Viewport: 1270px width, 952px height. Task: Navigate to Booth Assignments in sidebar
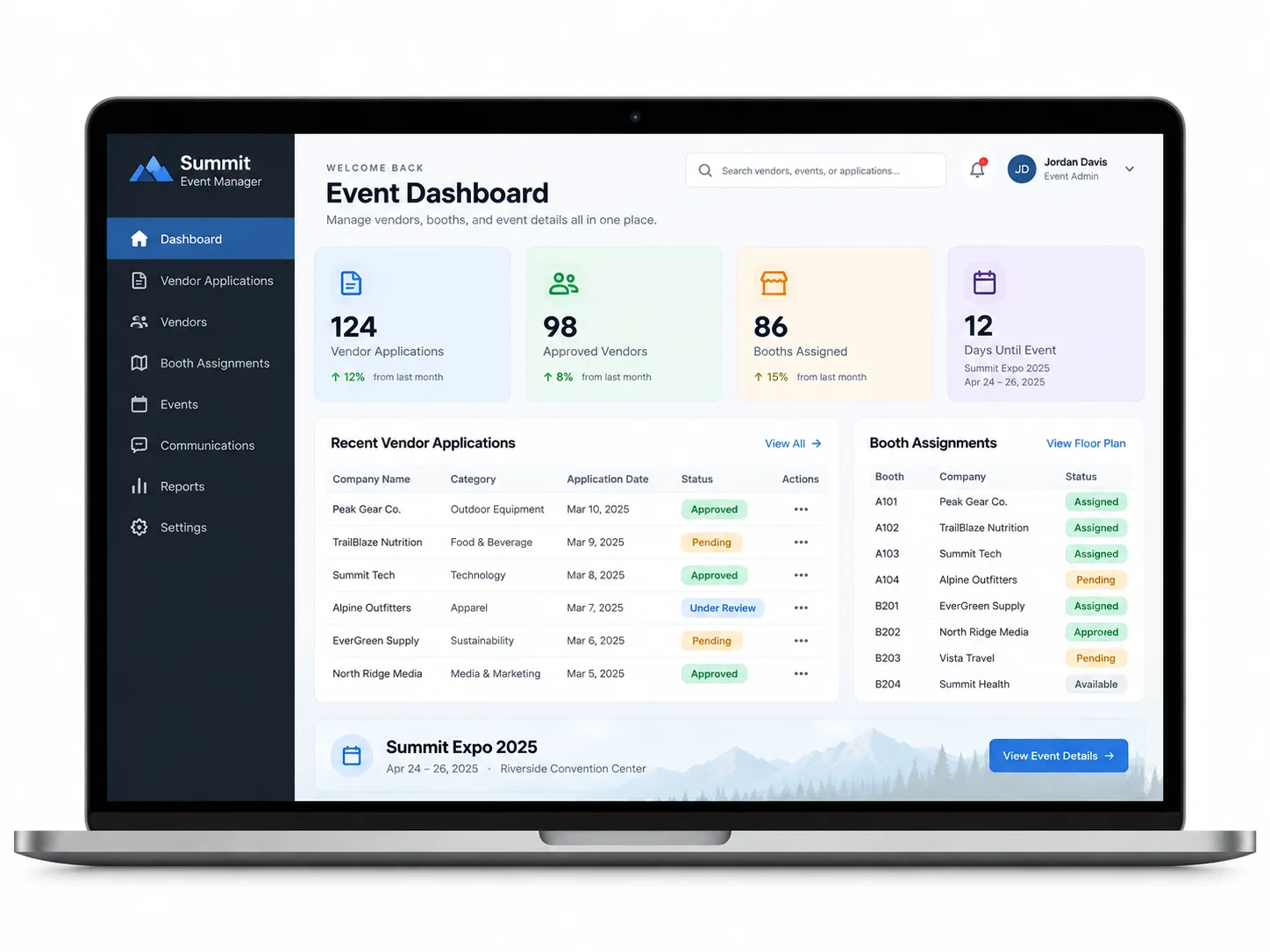(201, 363)
